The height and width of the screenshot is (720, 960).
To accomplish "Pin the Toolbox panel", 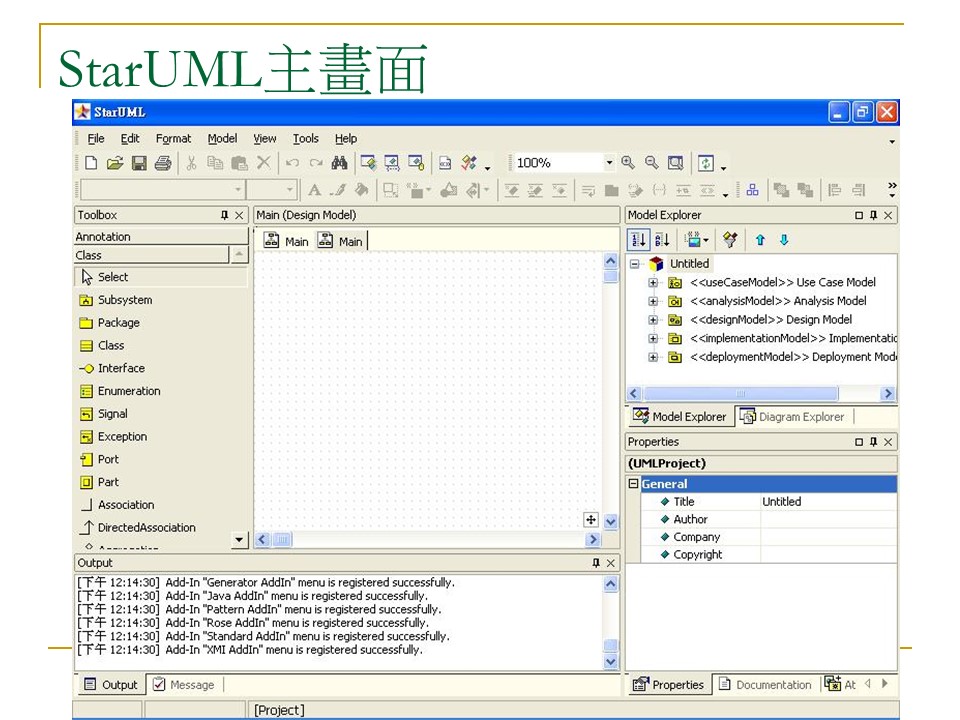I will [x=224, y=215].
